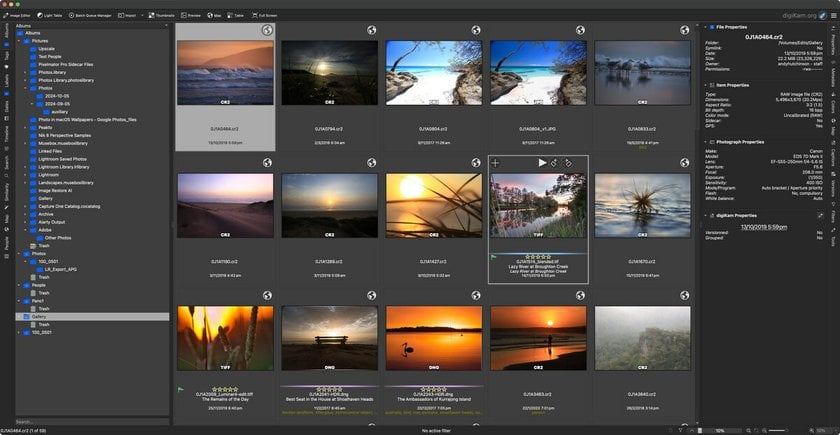Collapse the digiKam Properties section
The image size is (840, 435).
tap(706, 215)
